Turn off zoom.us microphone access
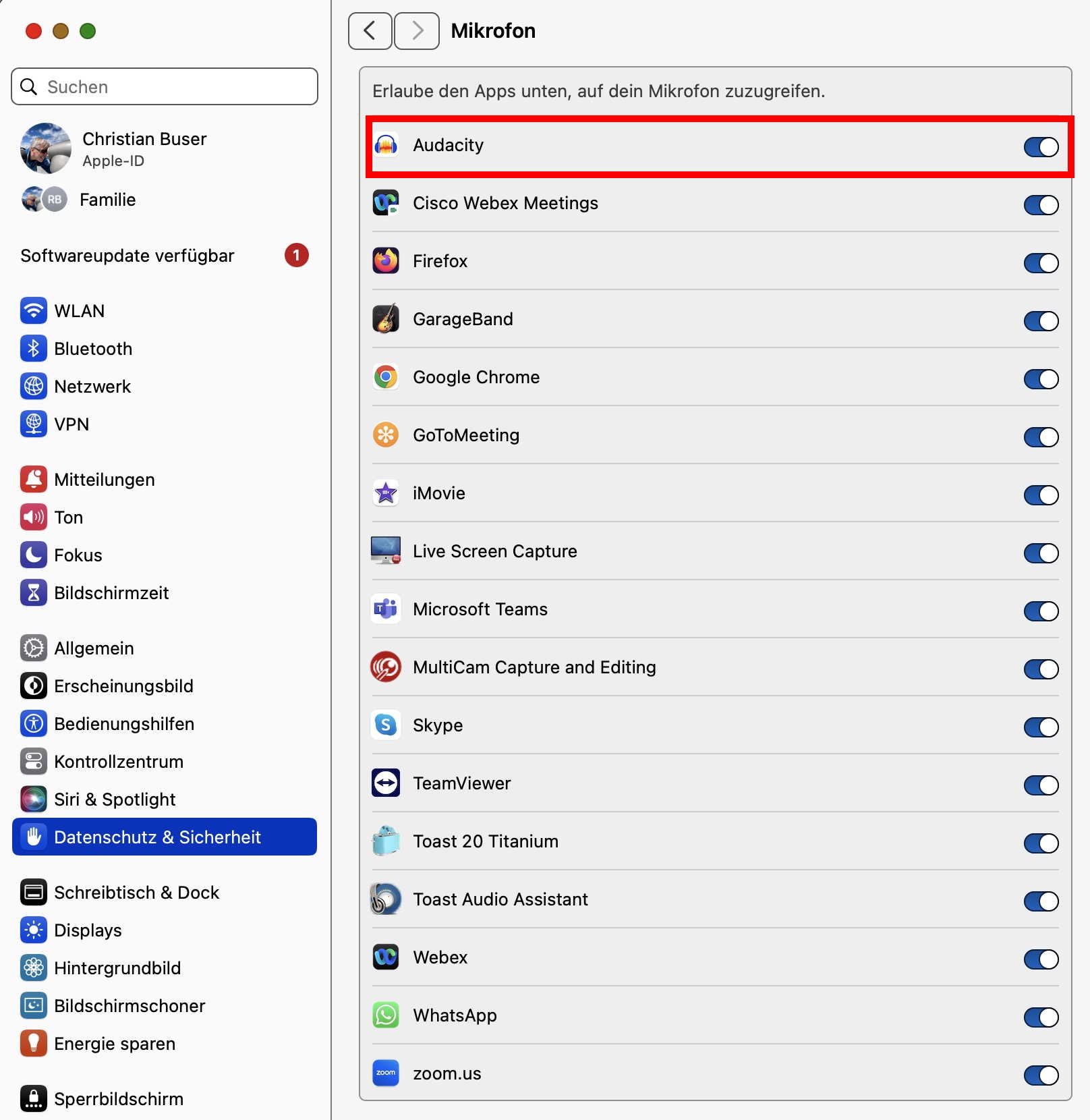The height and width of the screenshot is (1120, 1090). coord(1041,1075)
